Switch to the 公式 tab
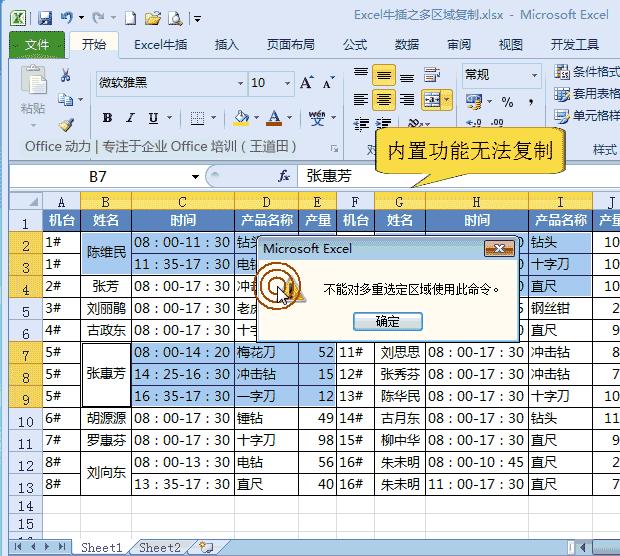Viewport: 620px width, 556px height. click(x=355, y=45)
